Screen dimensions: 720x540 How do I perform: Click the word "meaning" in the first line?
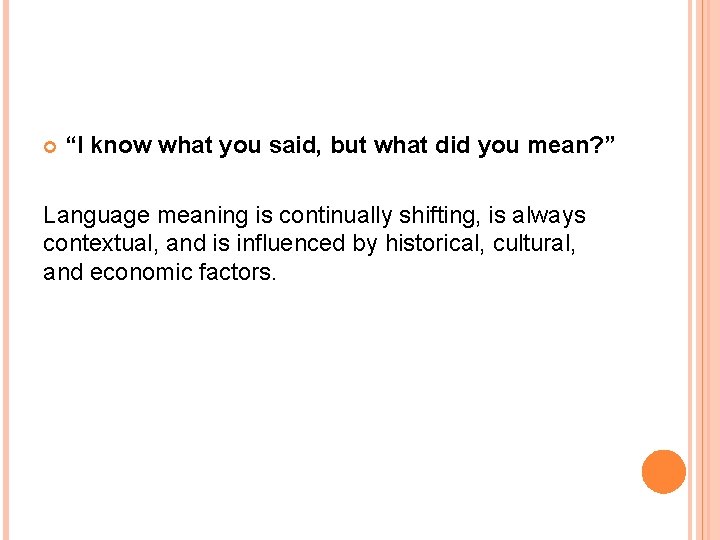pyautogui.click(x=202, y=216)
